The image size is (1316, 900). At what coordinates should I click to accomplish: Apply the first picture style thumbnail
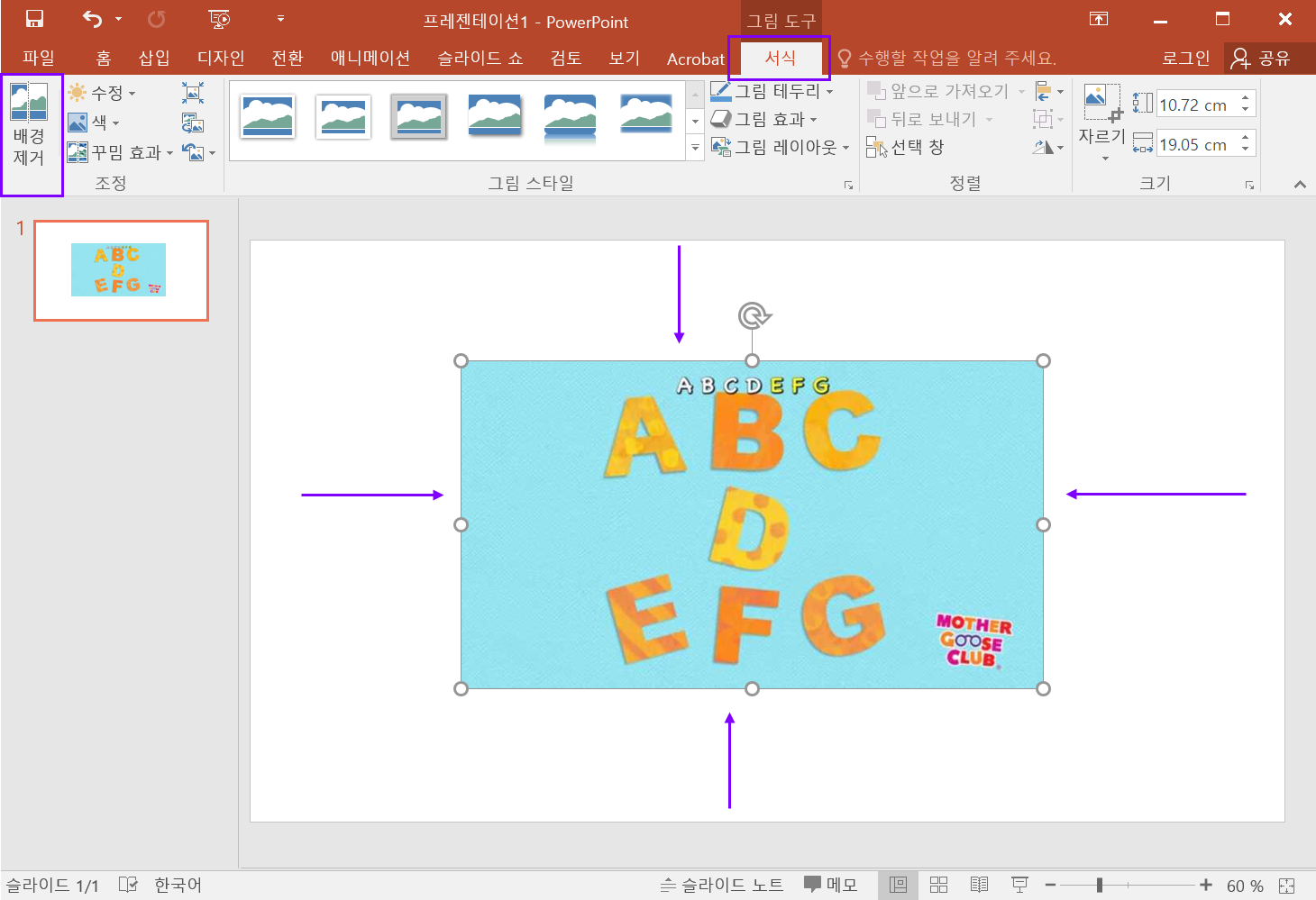[x=268, y=116]
